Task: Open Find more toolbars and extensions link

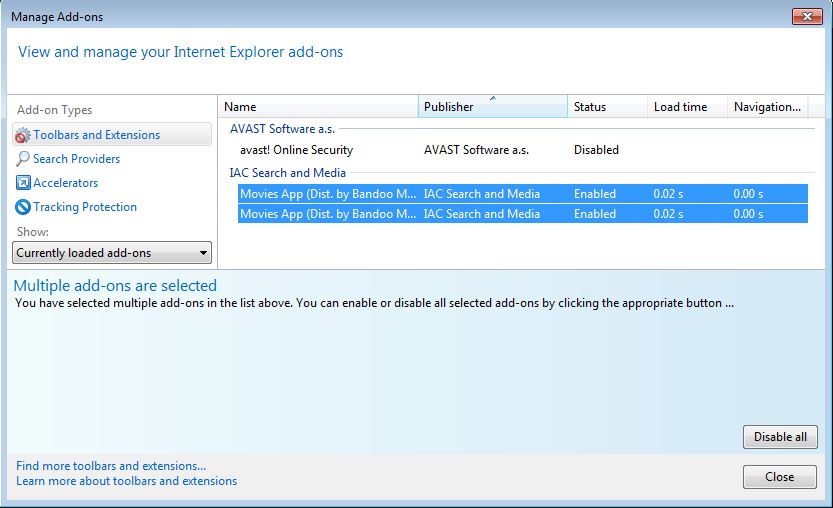Action: pyautogui.click(x=111, y=466)
